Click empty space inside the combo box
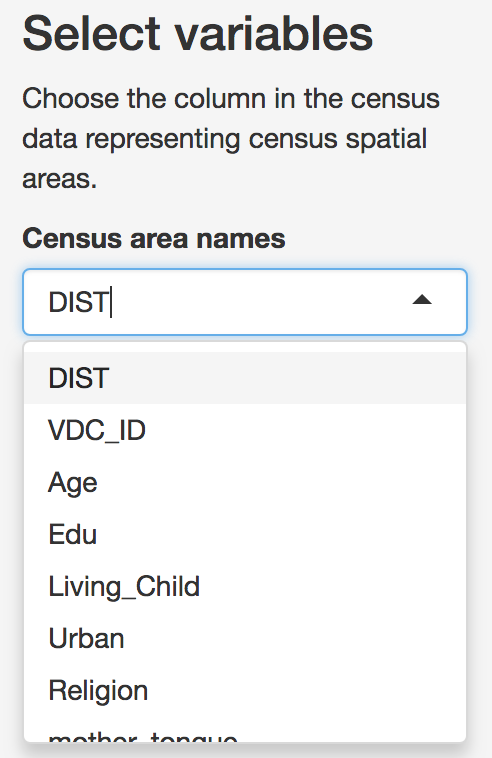The image size is (492, 758). [x=261, y=302]
